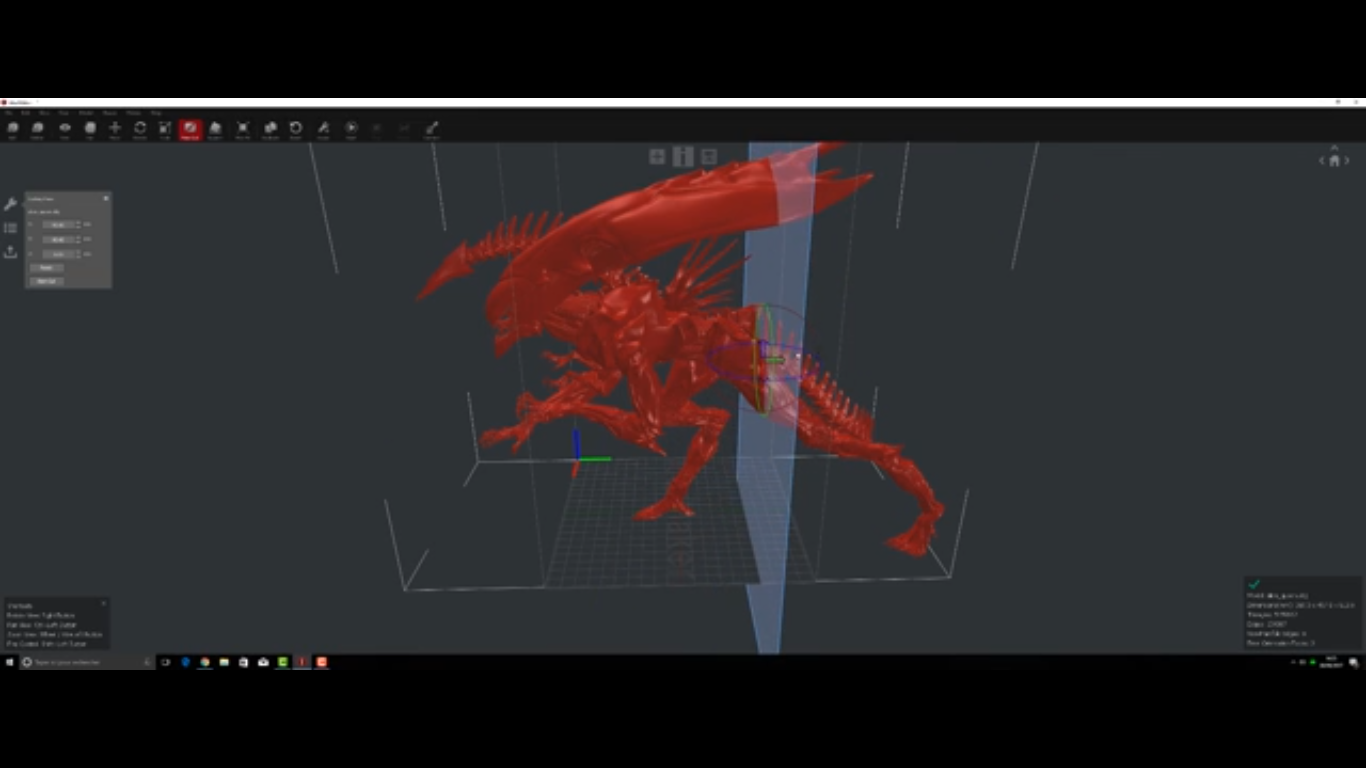Image resolution: width=1366 pixels, height=768 pixels.
Task: Click the right arrow beside home view icon
Action: point(1347,160)
